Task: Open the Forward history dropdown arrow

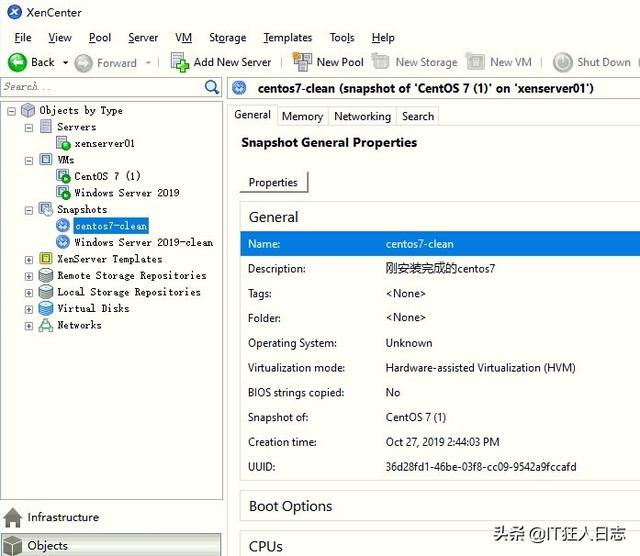Action: click(x=148, y=63)
